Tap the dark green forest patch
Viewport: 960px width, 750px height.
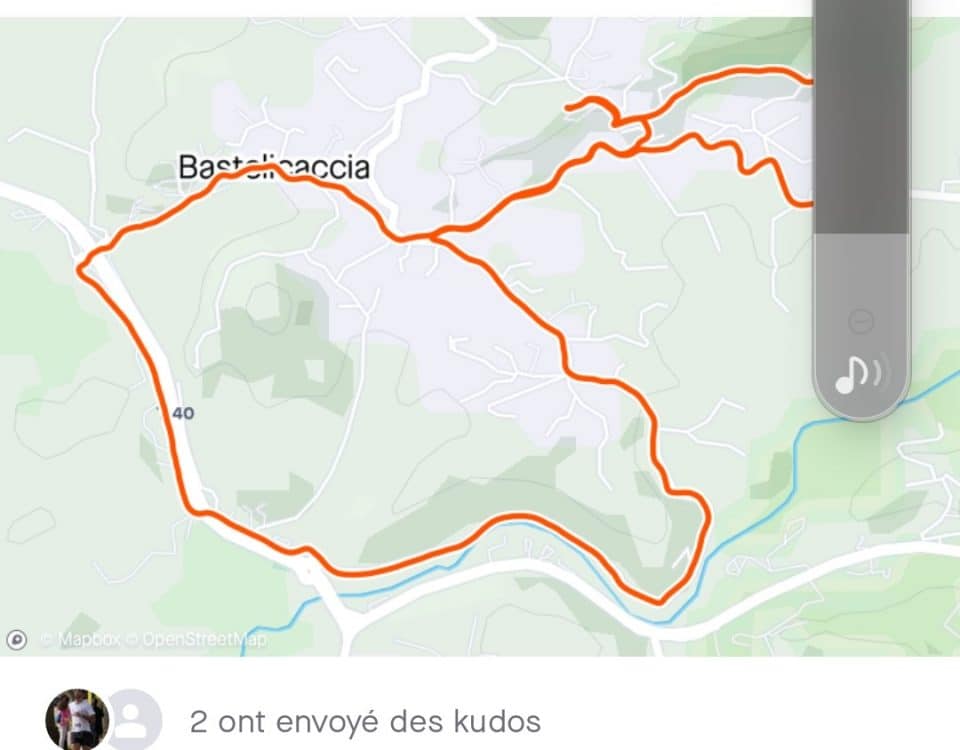(282, 343)
